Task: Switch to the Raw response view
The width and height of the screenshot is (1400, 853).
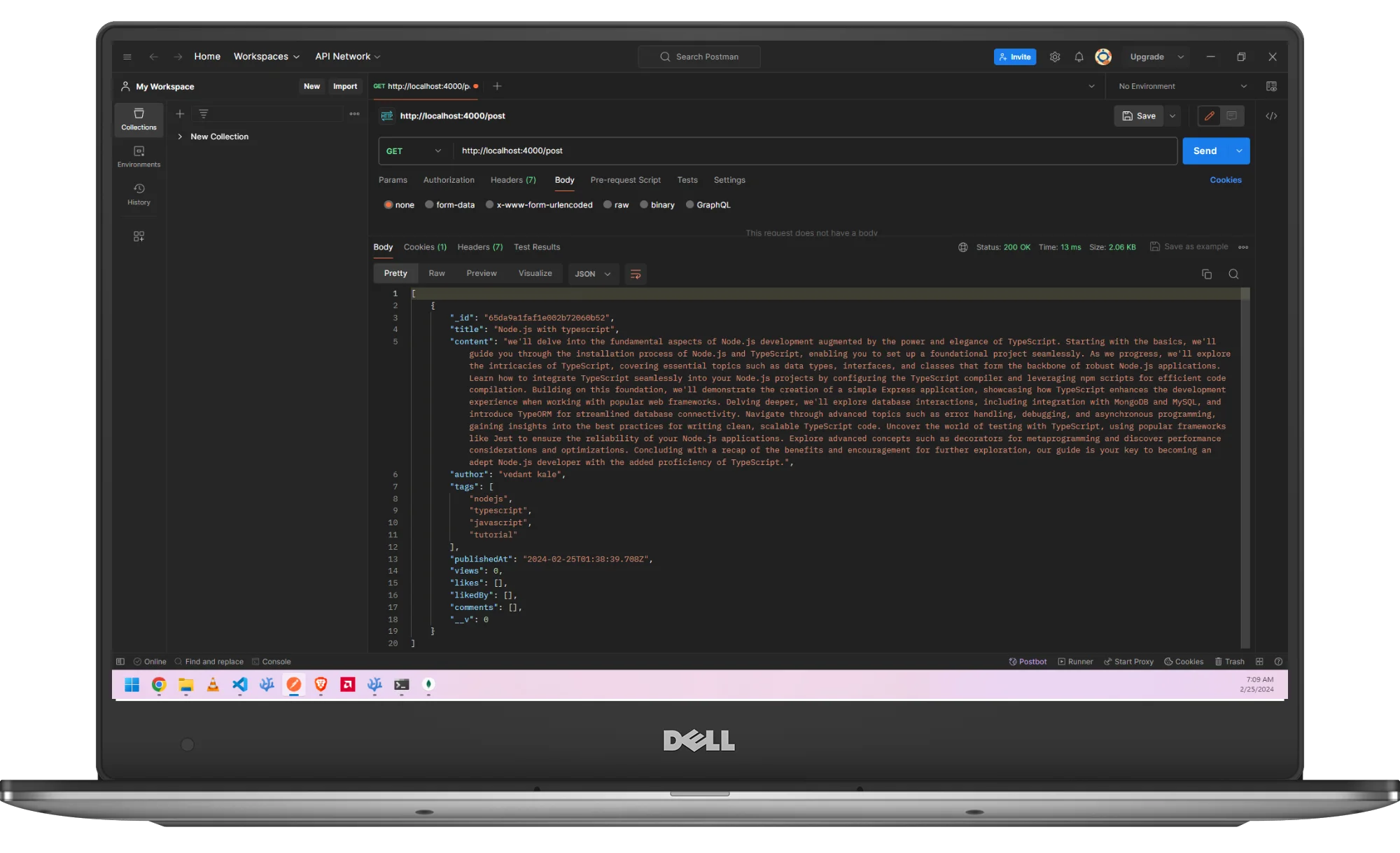Action: [437, 274]
